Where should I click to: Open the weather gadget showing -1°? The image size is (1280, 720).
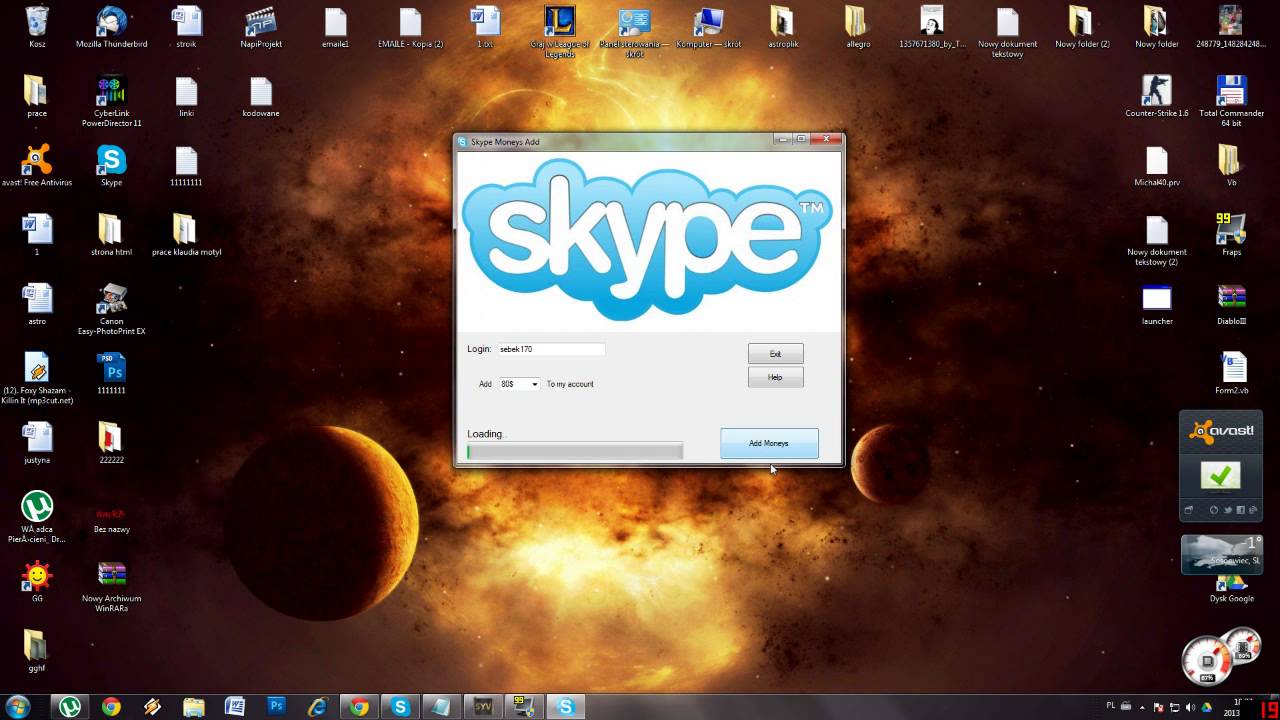(x=1222, y=555)
